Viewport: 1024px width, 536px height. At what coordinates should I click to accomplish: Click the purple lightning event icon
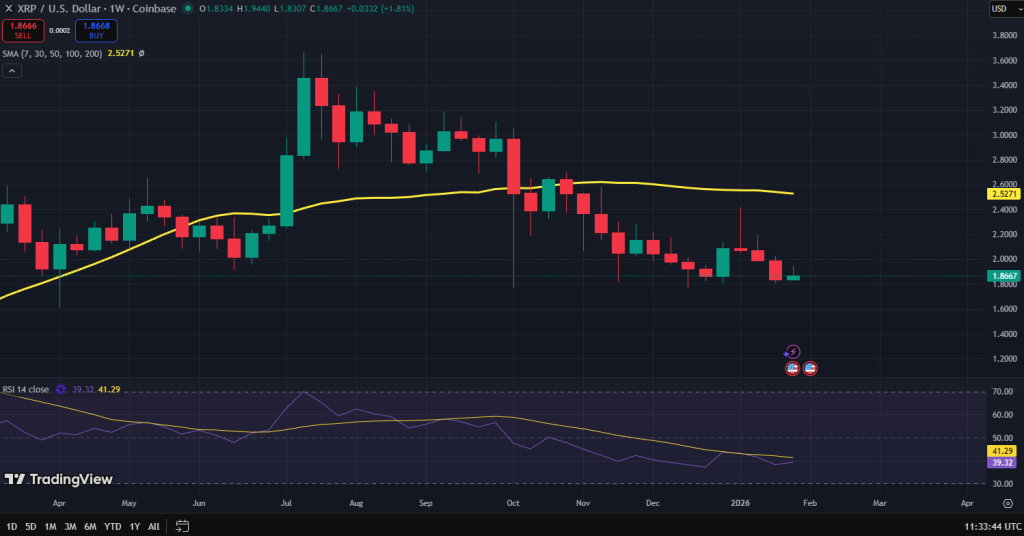[792, 352]
